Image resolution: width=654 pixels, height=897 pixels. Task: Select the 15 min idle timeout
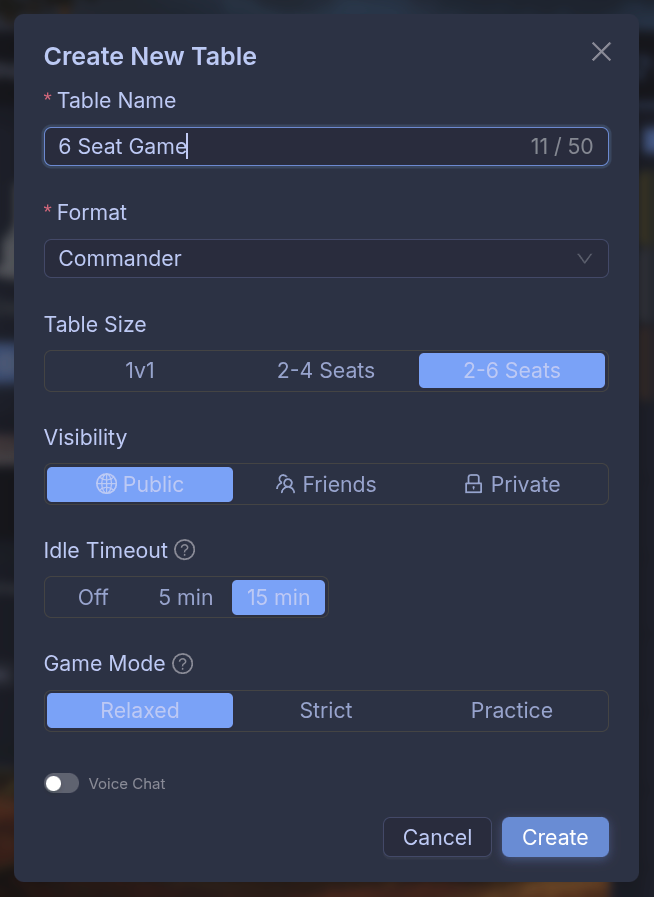279,598
